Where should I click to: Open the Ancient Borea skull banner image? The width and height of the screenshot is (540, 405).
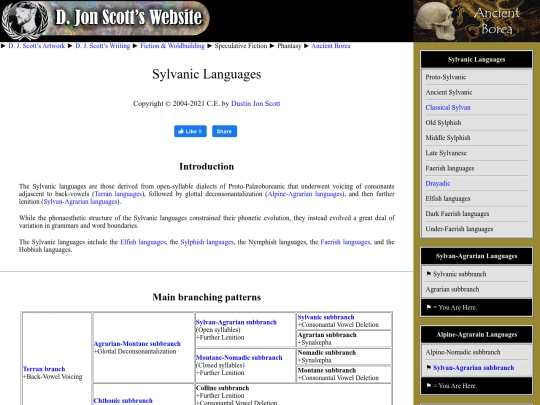[x=477, y=21]
